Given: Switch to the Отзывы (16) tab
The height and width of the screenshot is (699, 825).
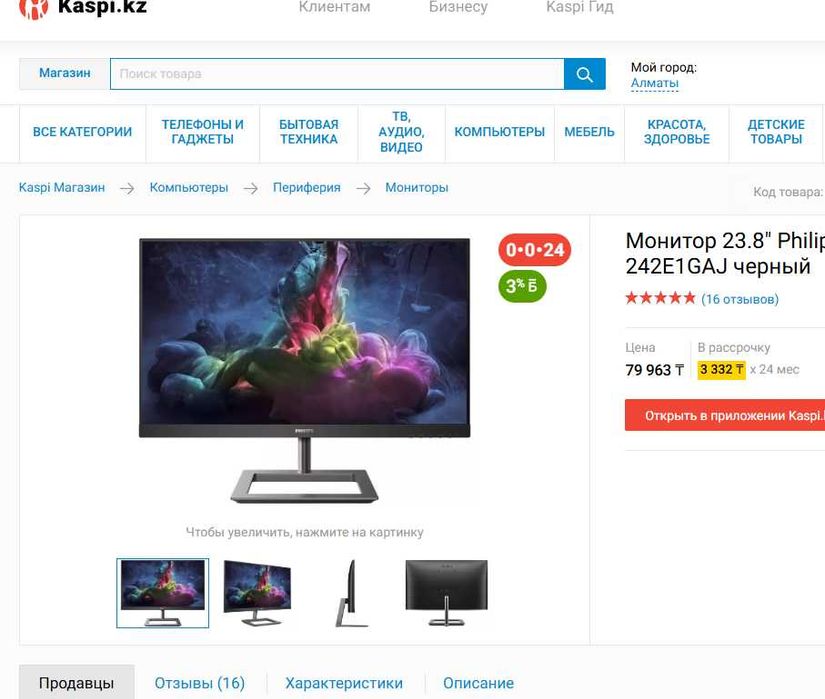Looking at the screenshot, I should click(x=199, y=683).
